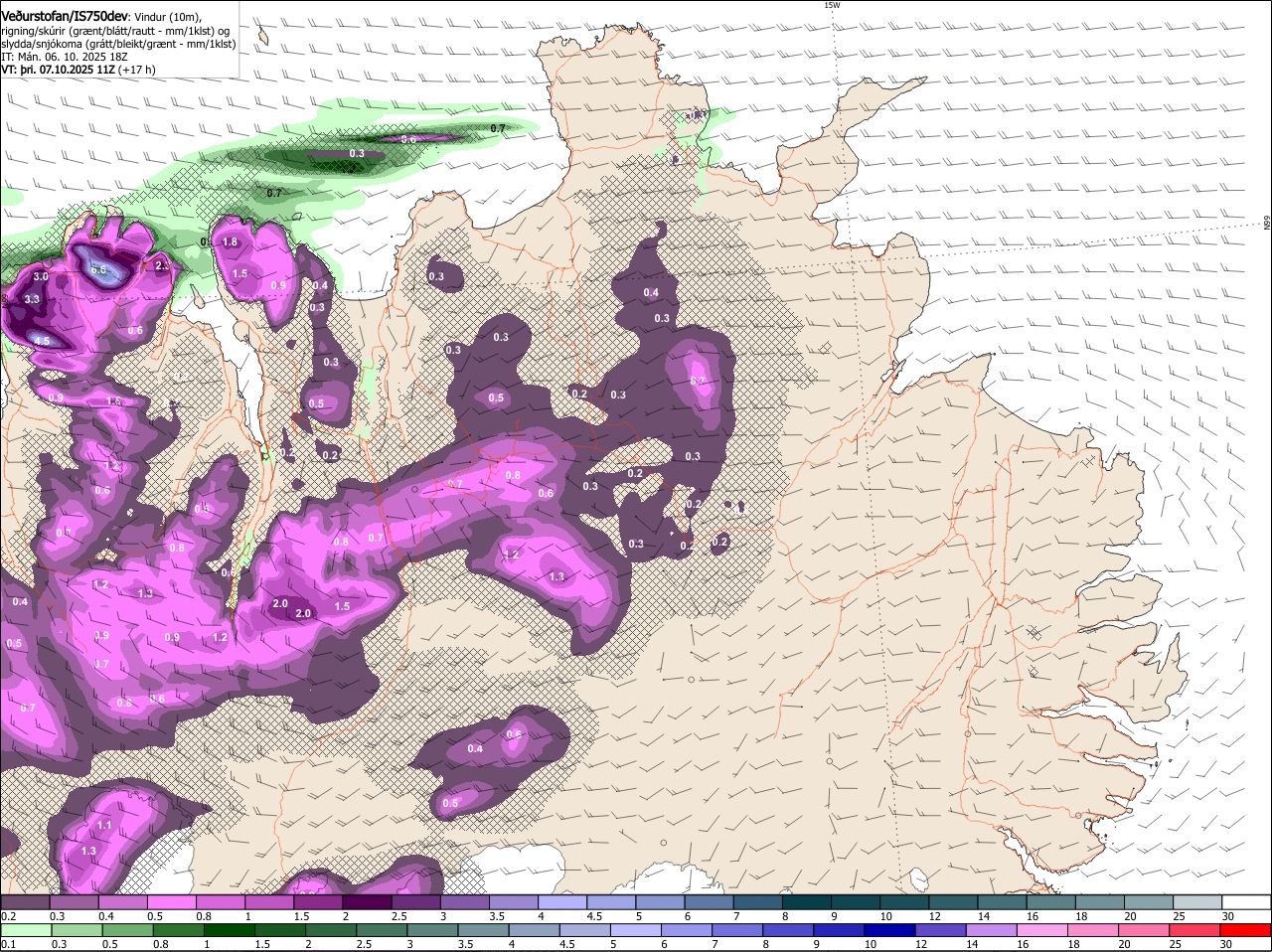The width and height of the screenshot is (1272, 952).
Task: Click the bottom-row swatch between 2.5 and 3
Action: point(383,930)
